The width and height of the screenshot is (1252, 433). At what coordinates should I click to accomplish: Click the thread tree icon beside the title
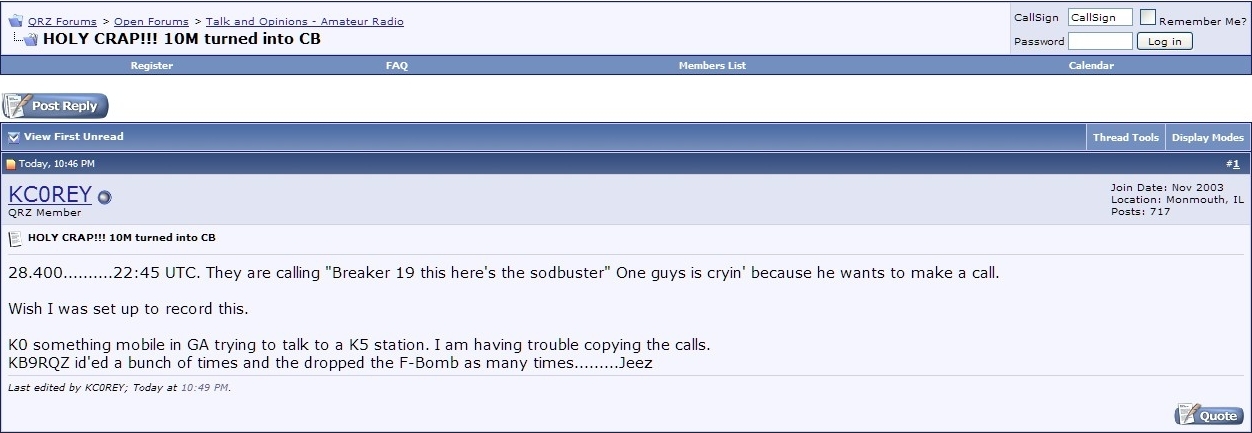[x=26, y=40]
